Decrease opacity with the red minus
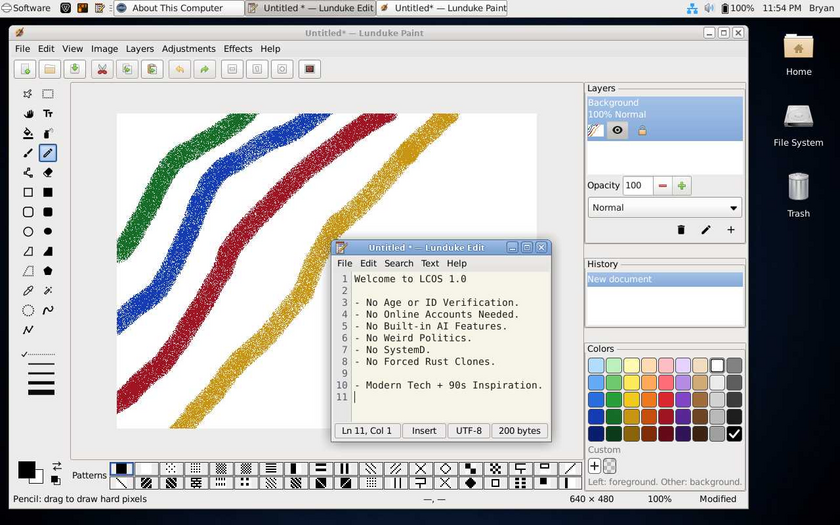840x525 pixels. 663,186
